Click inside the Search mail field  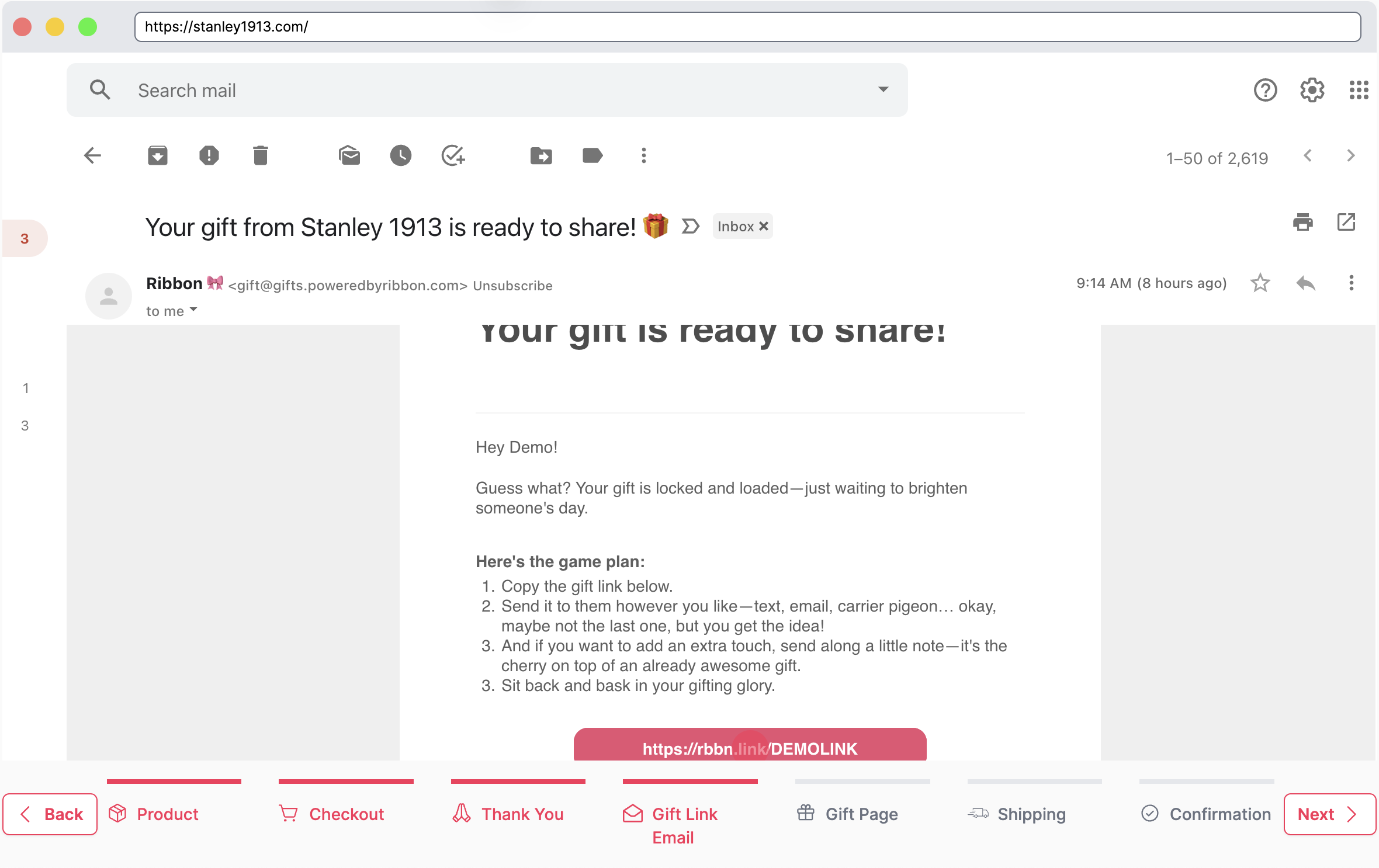(409, 89)
